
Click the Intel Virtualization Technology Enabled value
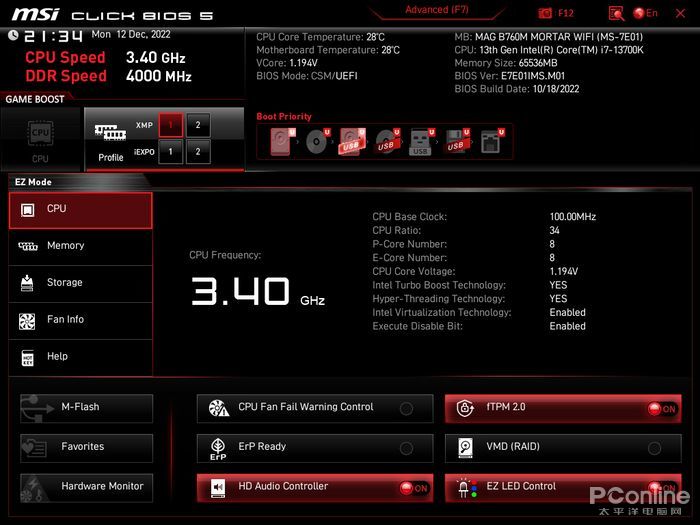point(567,312)
